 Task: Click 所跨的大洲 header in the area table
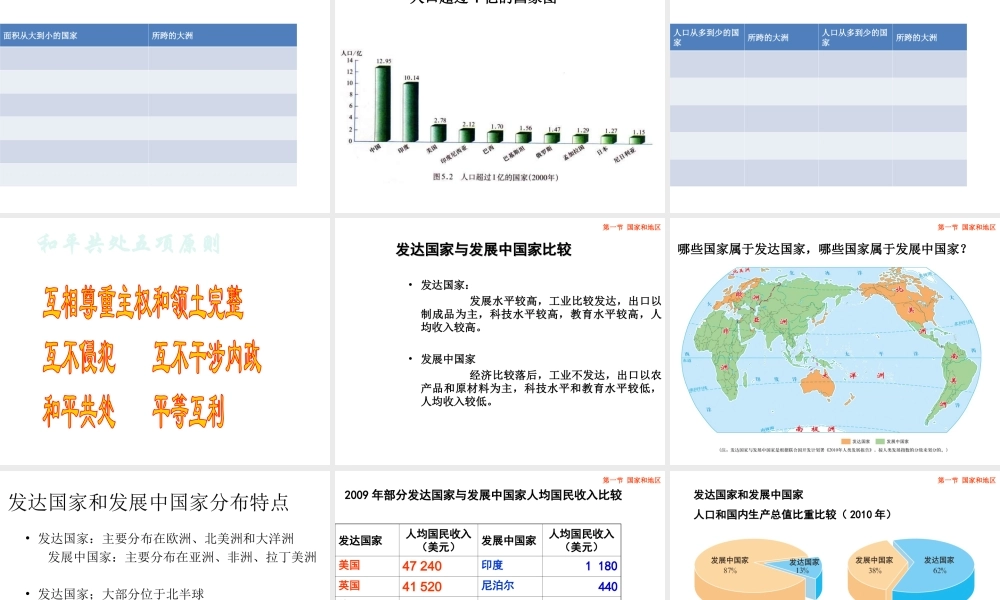point(223,35)
